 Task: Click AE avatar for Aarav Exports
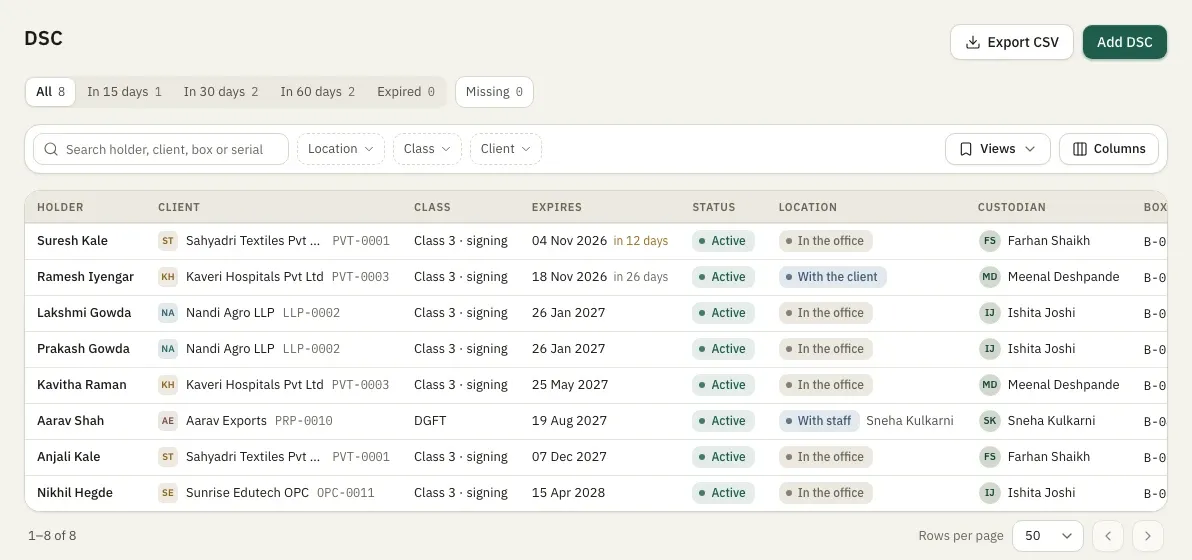[x=168, y=421]
